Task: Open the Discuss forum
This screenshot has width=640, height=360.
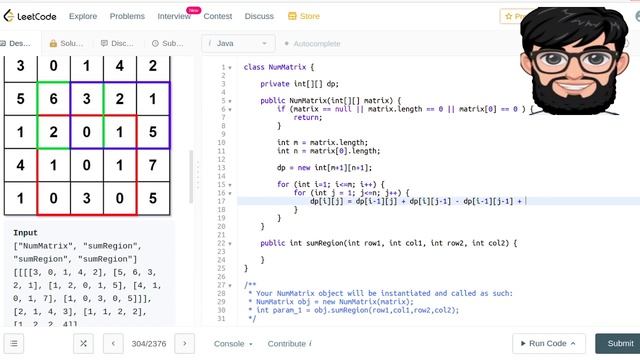Action: point(259,16)
